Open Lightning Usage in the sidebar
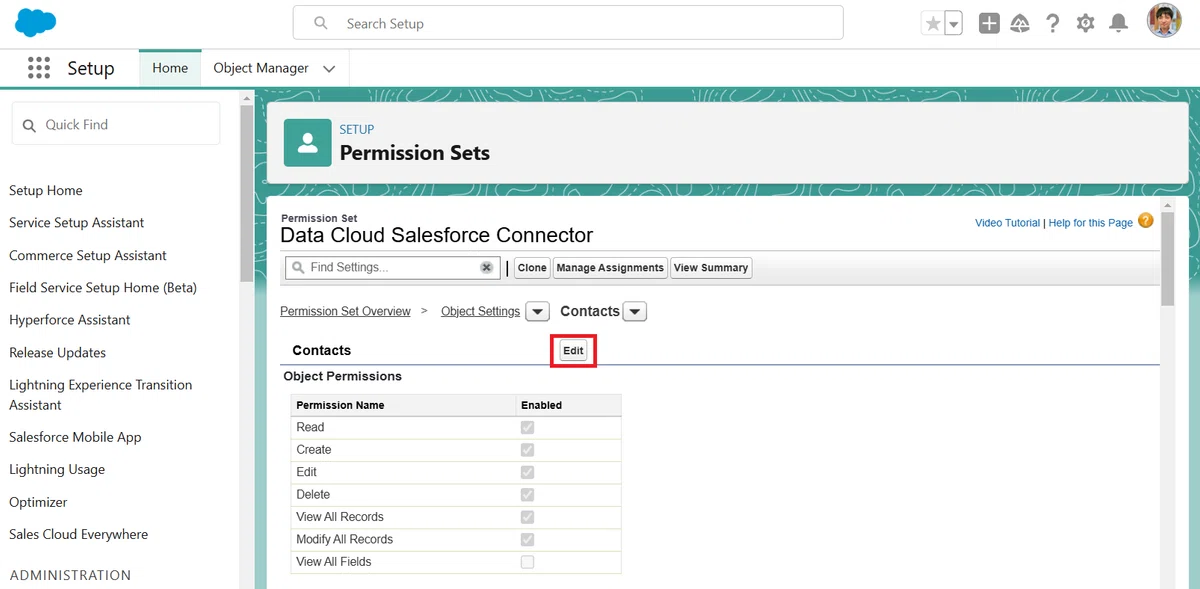Image resolution: width=1200 pixels, height=589 pixels. coord(57,469)
